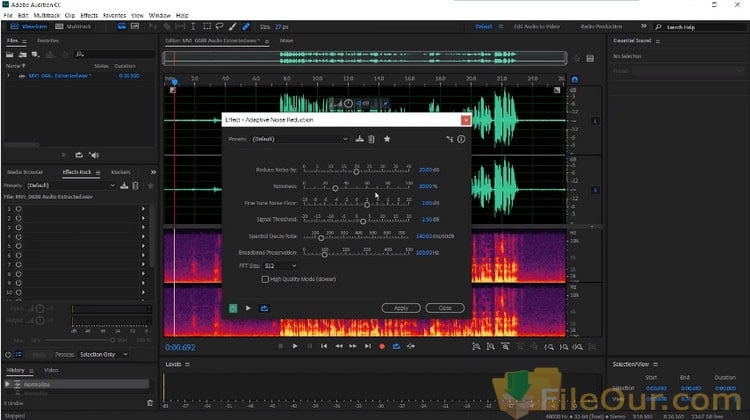Delete preset in Adaptive Noise Reduction dialog

pyautogui.click(x=371, y=139)
